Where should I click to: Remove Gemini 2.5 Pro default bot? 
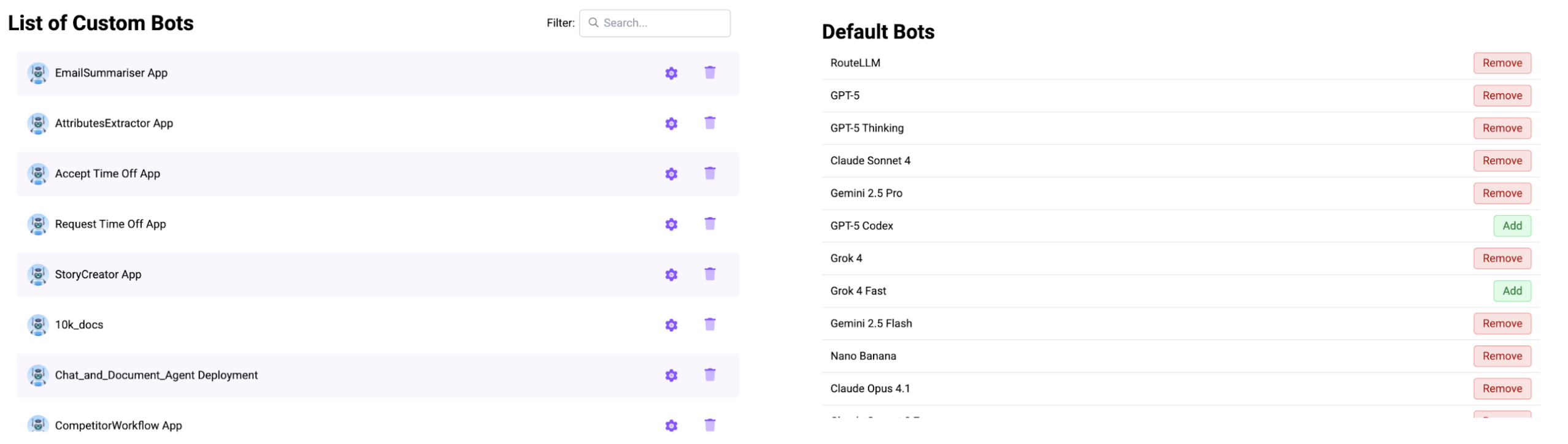1502,193
